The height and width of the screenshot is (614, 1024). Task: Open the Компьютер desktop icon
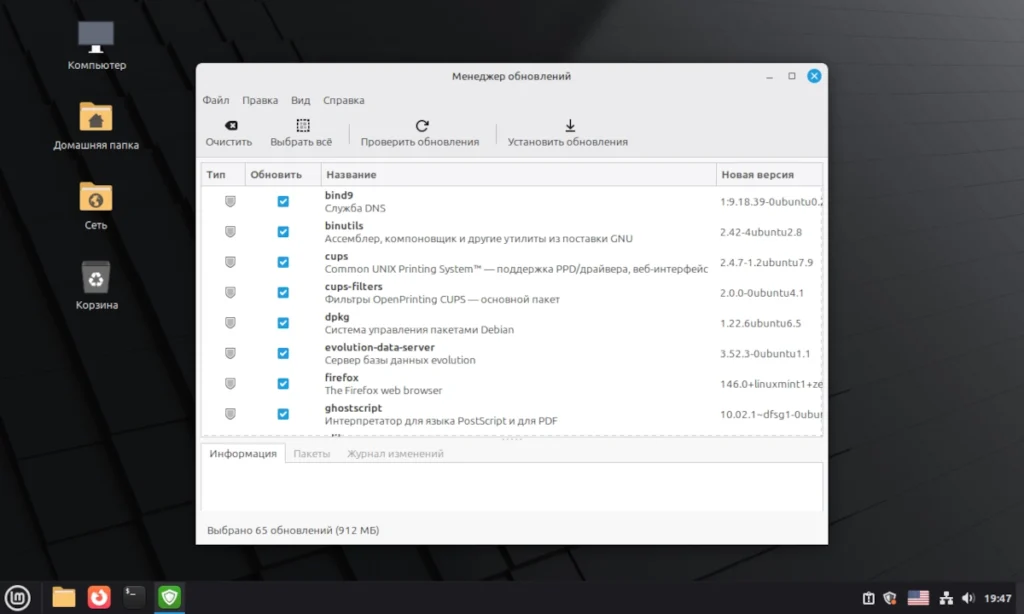pyautogui.click(x=96, y=44)
